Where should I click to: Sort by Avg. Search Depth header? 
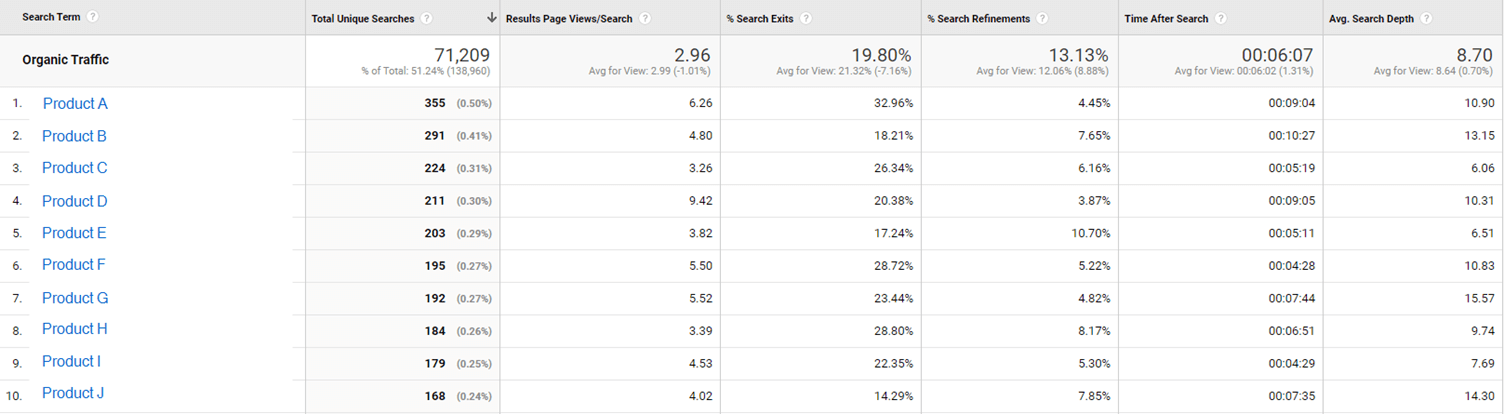[1370, 18]
